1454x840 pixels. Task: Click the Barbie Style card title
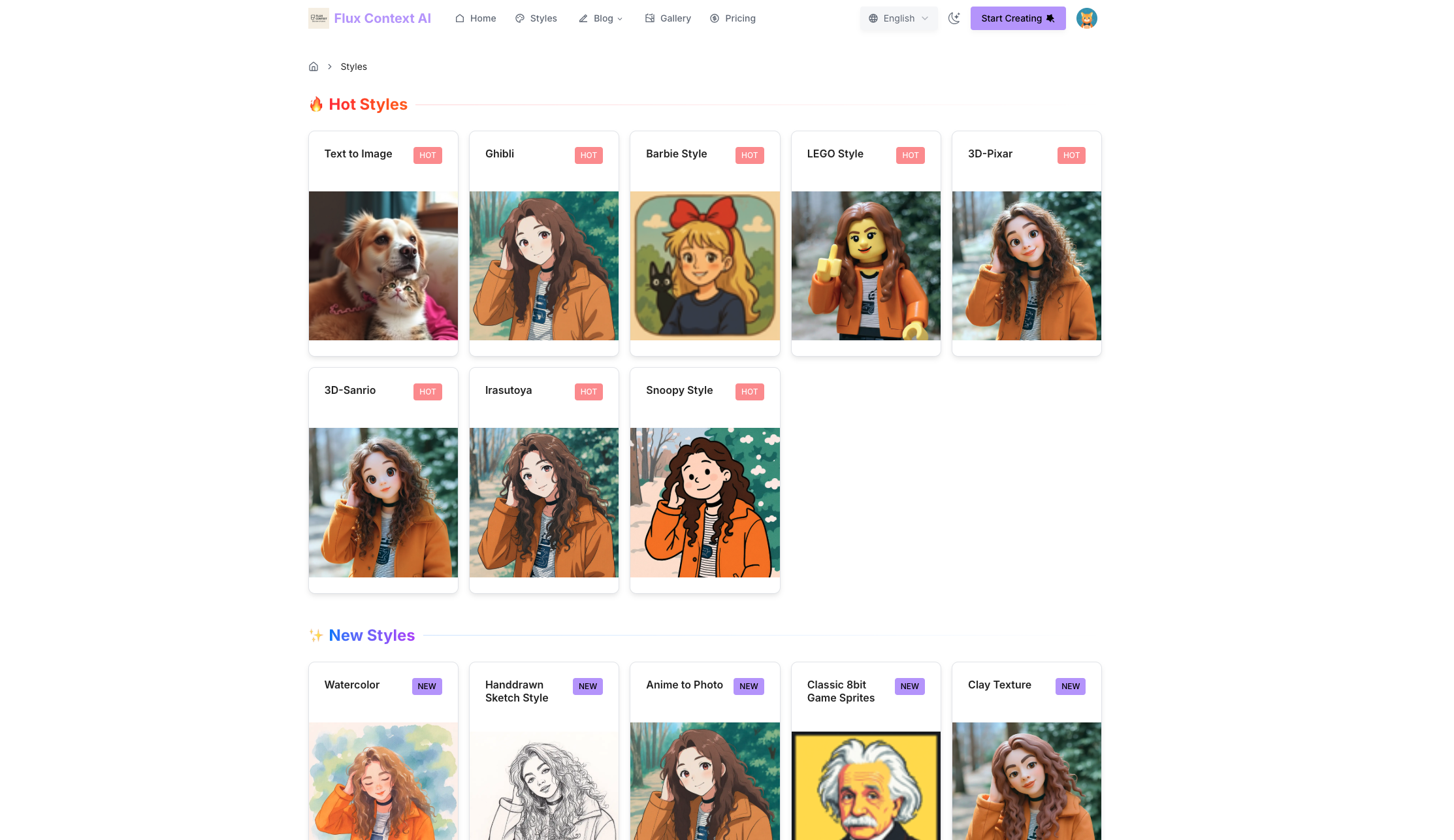(x=677, y=153)
